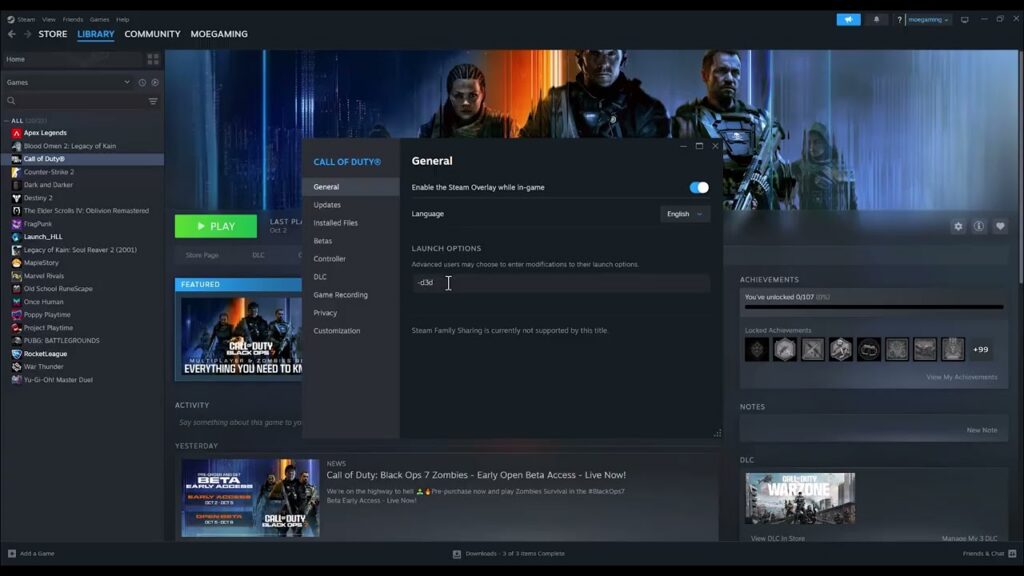Open game settings gear icon
This screenshot has height=576, width=1024.
pyautogui.click(x=958, y=226)
